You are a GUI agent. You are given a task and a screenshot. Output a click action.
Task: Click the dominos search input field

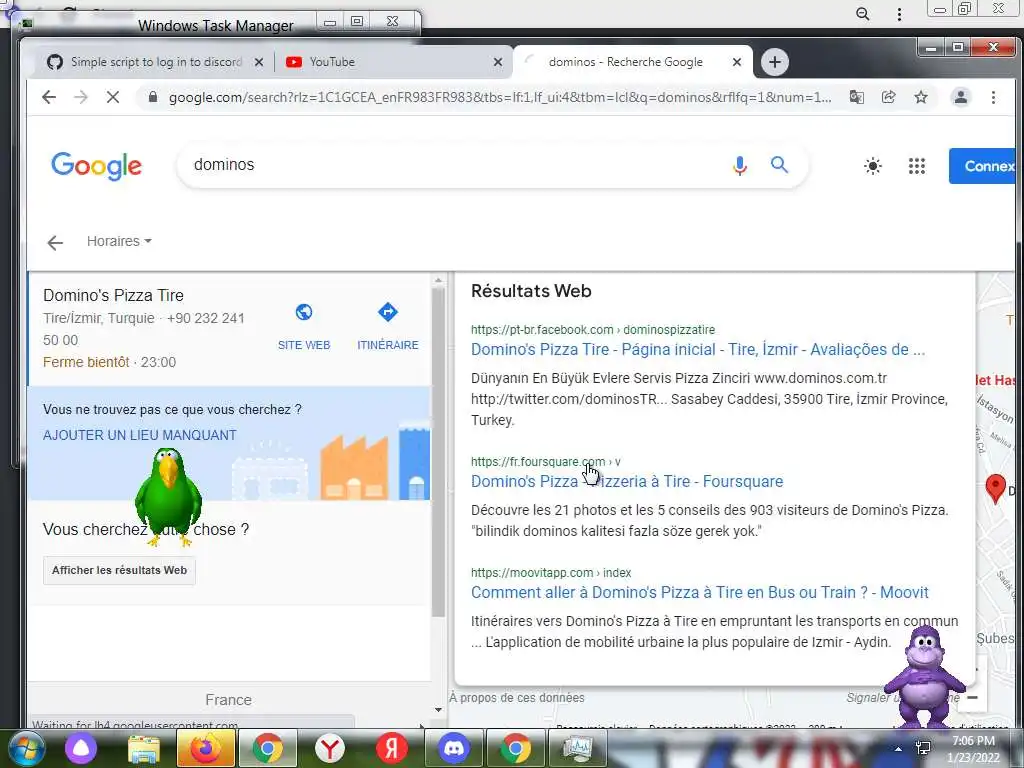coord(457,165)
